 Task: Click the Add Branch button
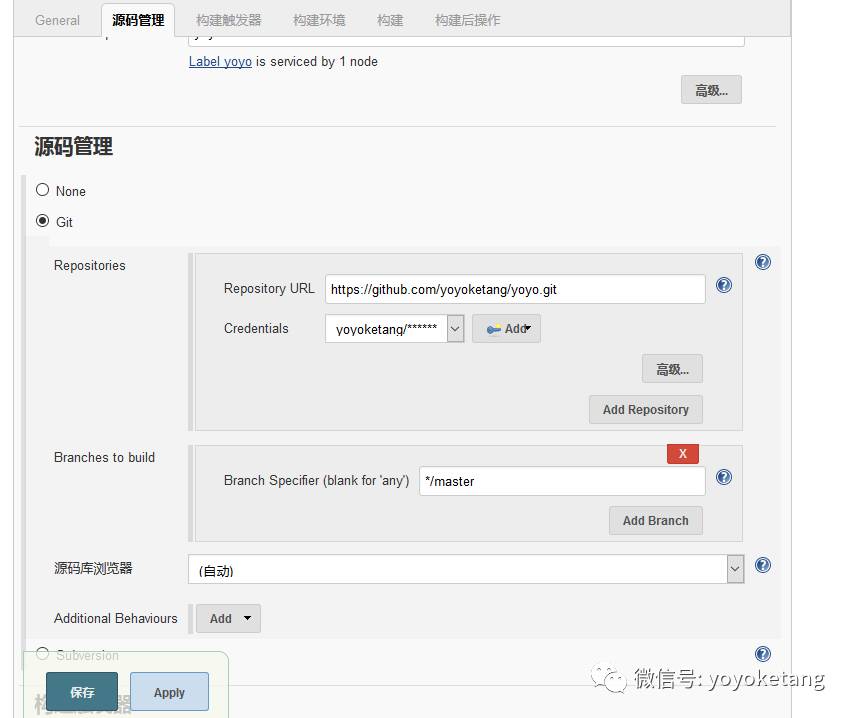coord(655,521)
